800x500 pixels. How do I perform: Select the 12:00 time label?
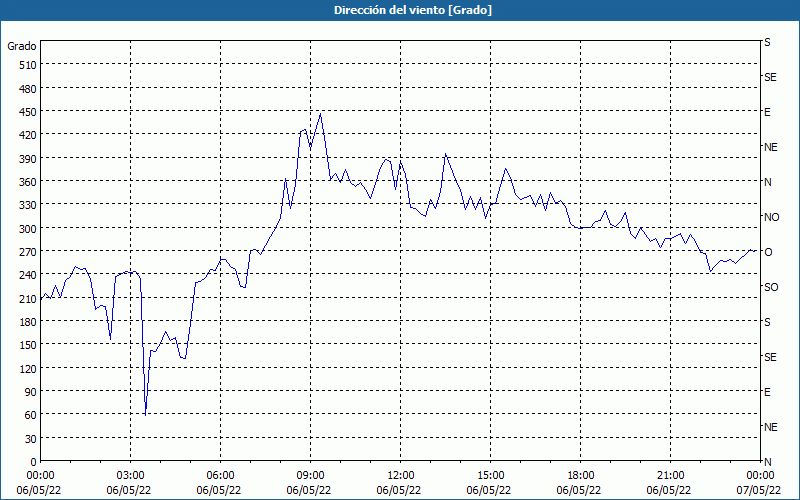click(x=401, y=476)
